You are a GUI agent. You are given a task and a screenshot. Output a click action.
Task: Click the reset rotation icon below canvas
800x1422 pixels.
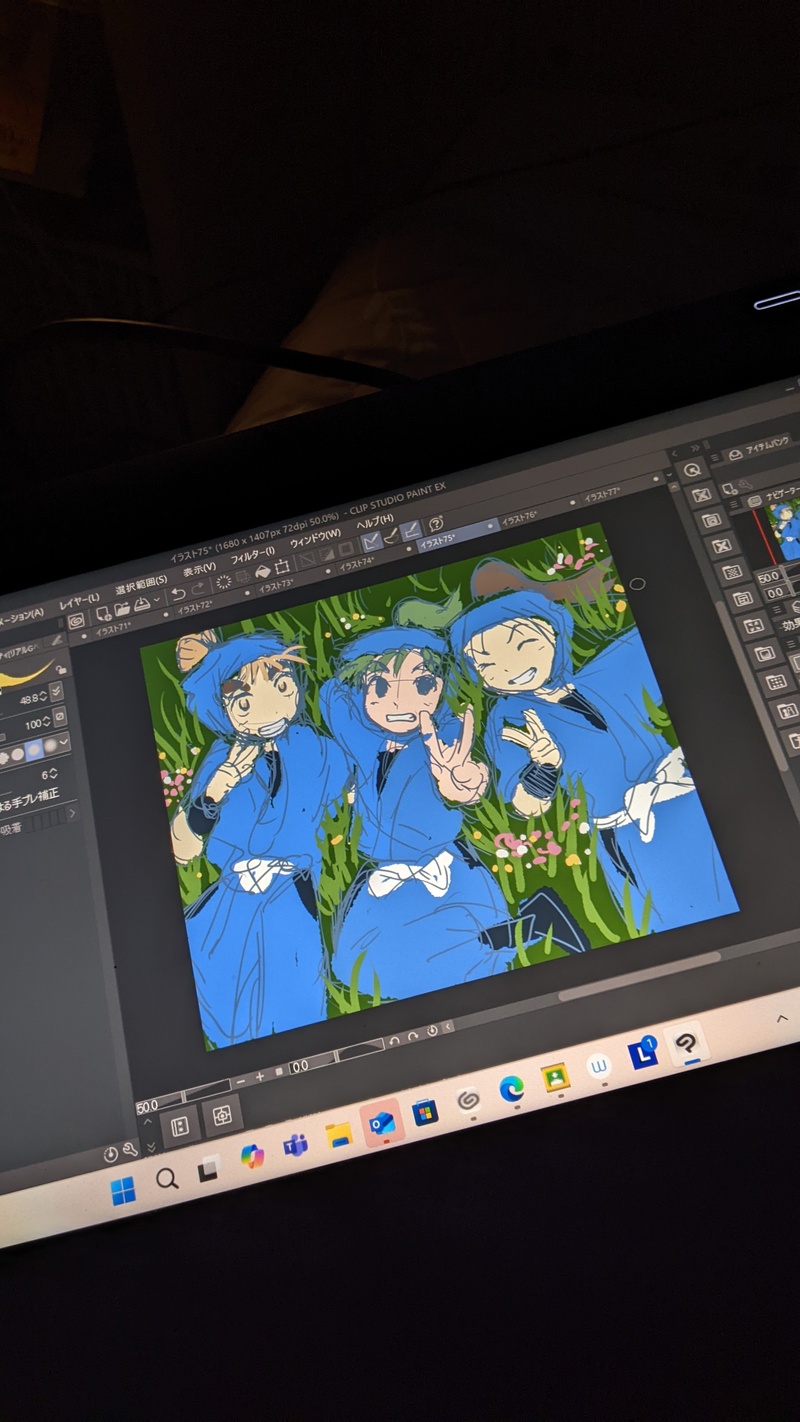click(431, 1030)
